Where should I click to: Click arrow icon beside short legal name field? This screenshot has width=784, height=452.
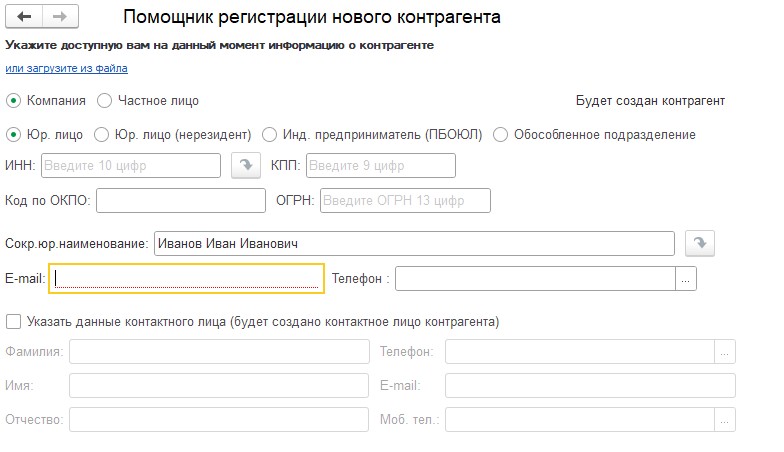[700, 244]
